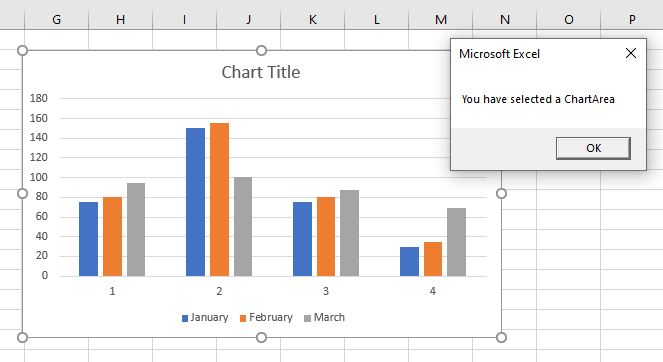Click the right-middle chart sizing handle
Viewport: 663px width, 362px height.
coord(501,194)
